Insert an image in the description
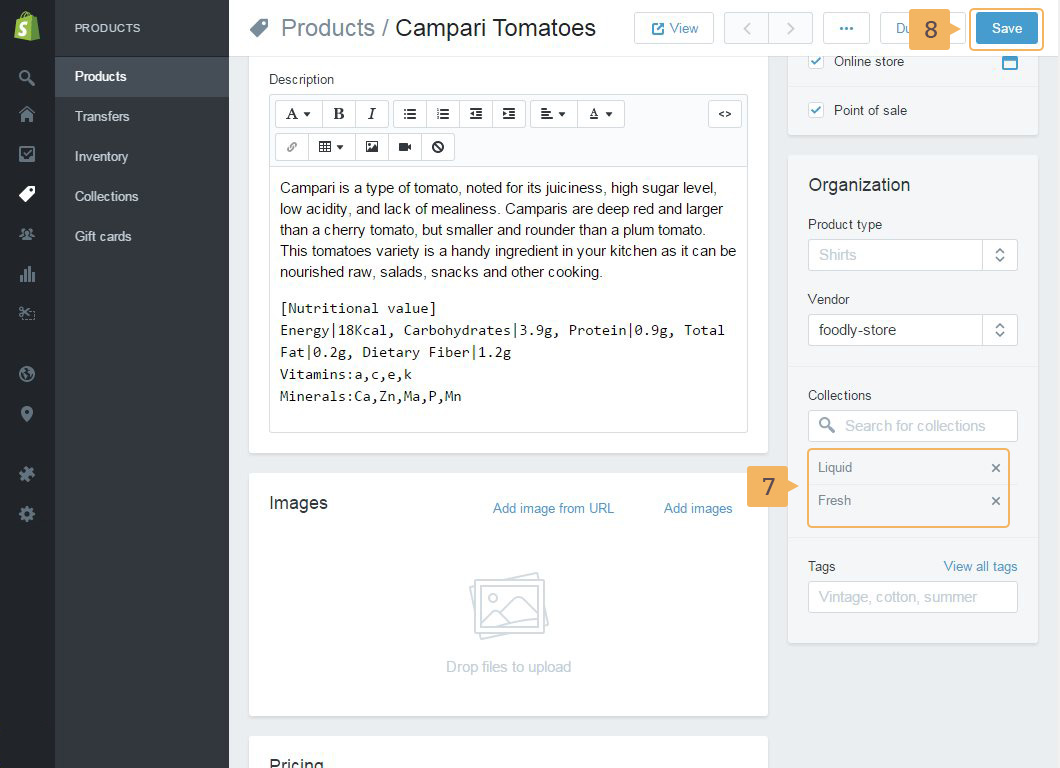The width and height of the screenshot is (1060, 768). (372, 147)
